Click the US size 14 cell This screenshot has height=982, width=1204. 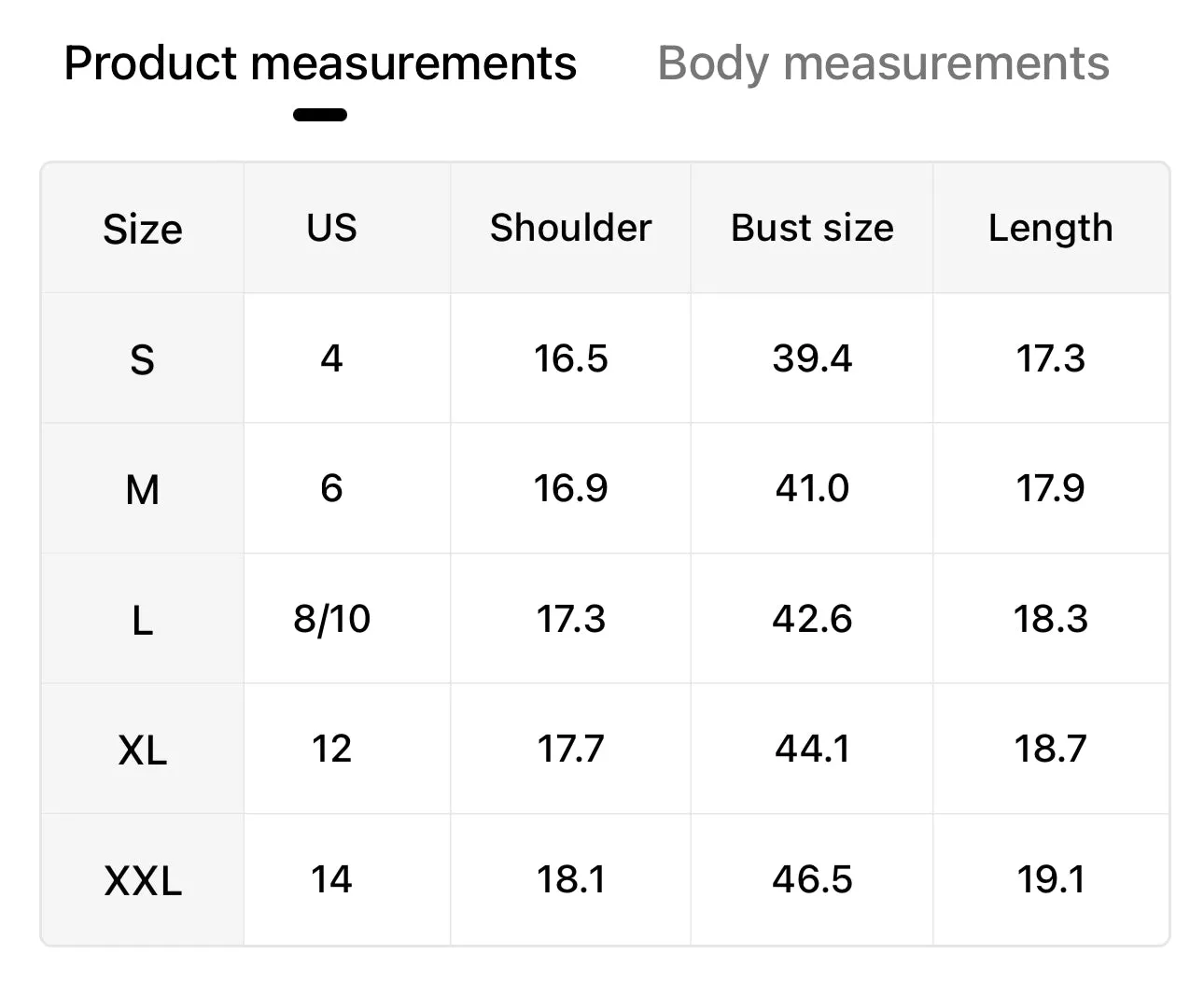pos(331,879)
